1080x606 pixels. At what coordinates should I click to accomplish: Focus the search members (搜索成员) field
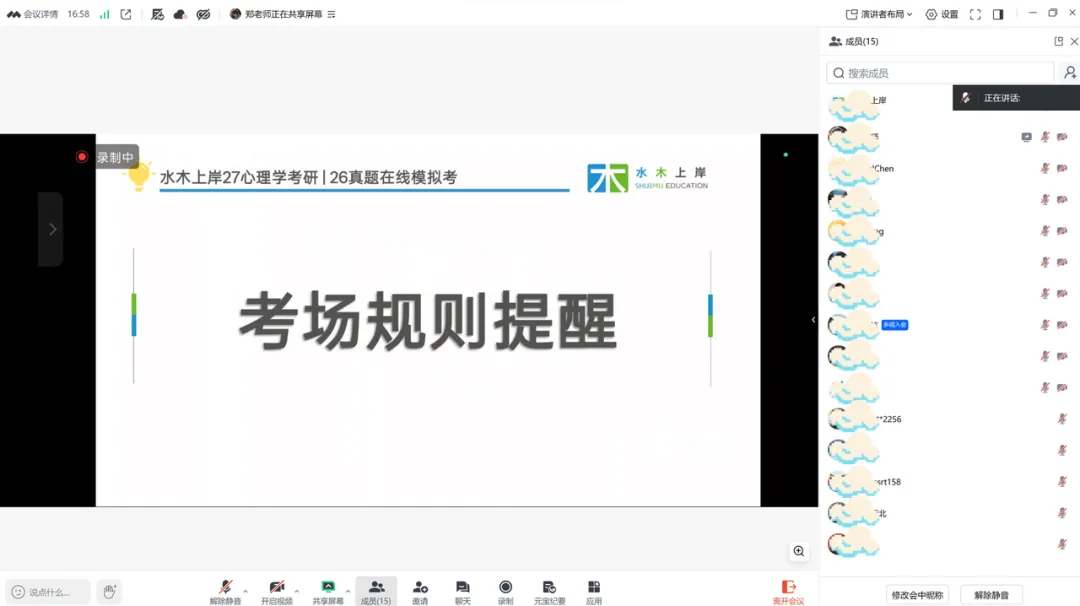point(940,72)
